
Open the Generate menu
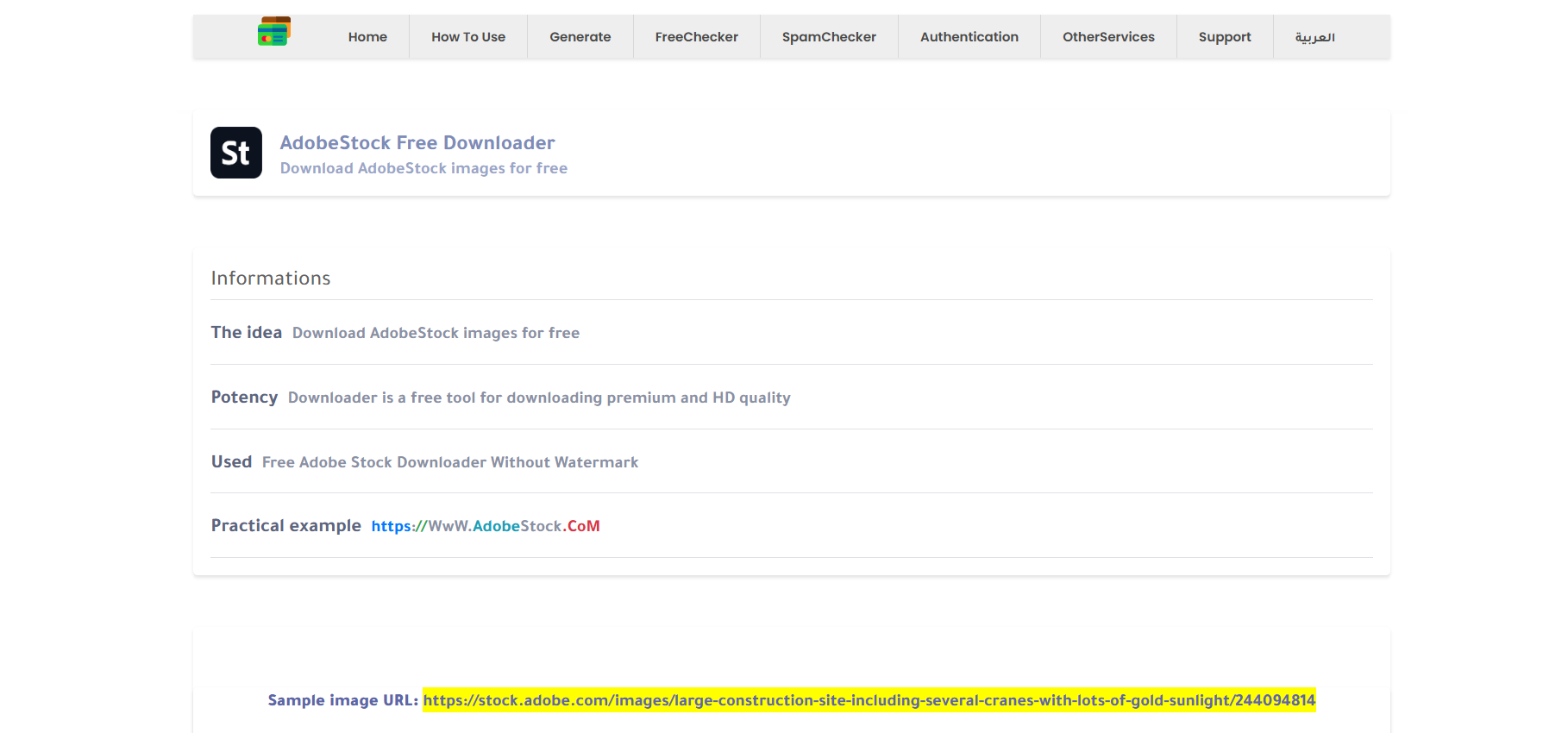coord(580,37)
